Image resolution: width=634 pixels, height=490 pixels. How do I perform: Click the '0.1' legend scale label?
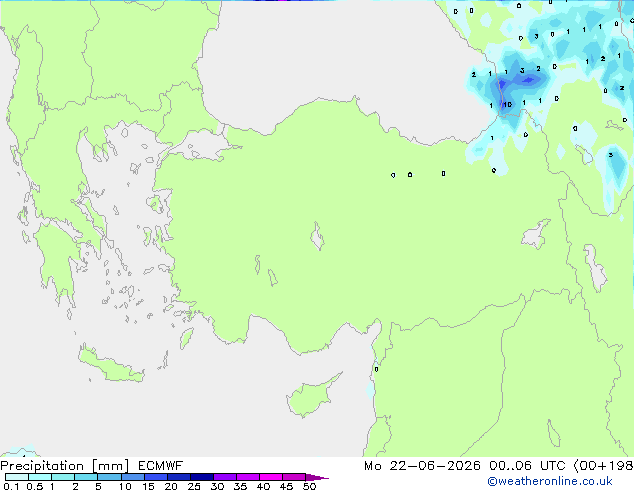pos(11,486)
